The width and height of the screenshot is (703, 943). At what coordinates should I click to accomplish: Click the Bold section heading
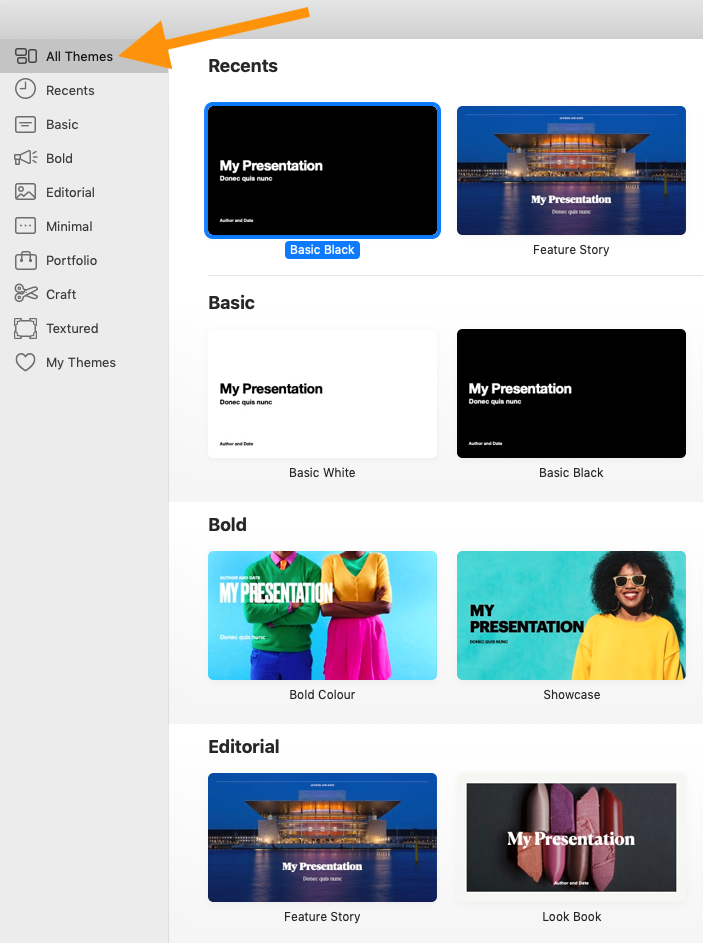[227, 524]
